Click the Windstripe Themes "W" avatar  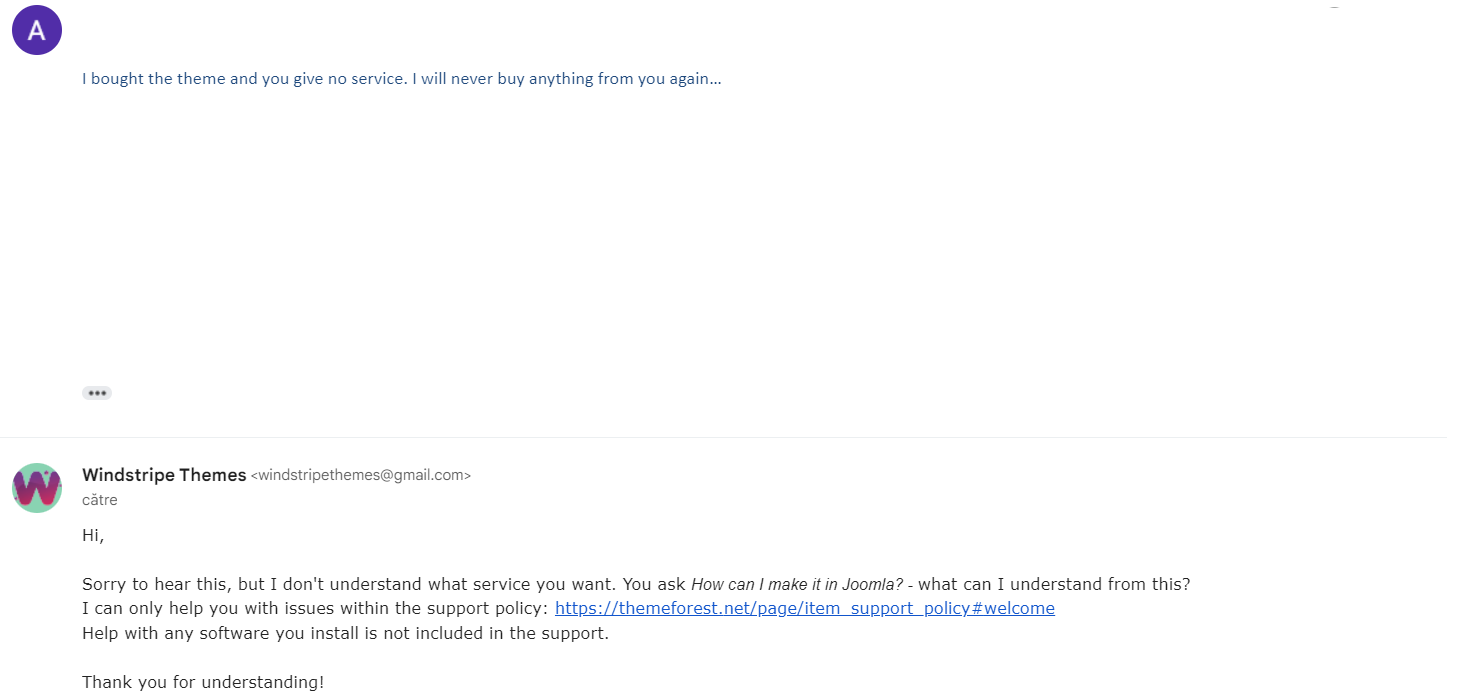click(37, 488)
